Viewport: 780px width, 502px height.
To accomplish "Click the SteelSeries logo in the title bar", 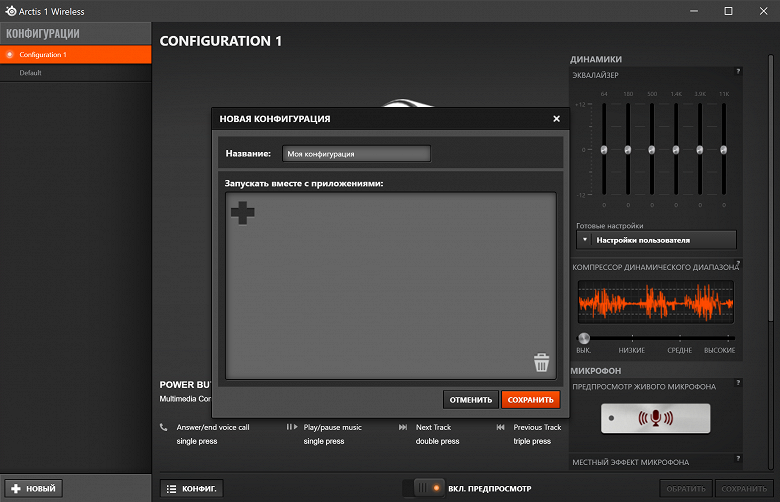I will (x=10, y=11).
